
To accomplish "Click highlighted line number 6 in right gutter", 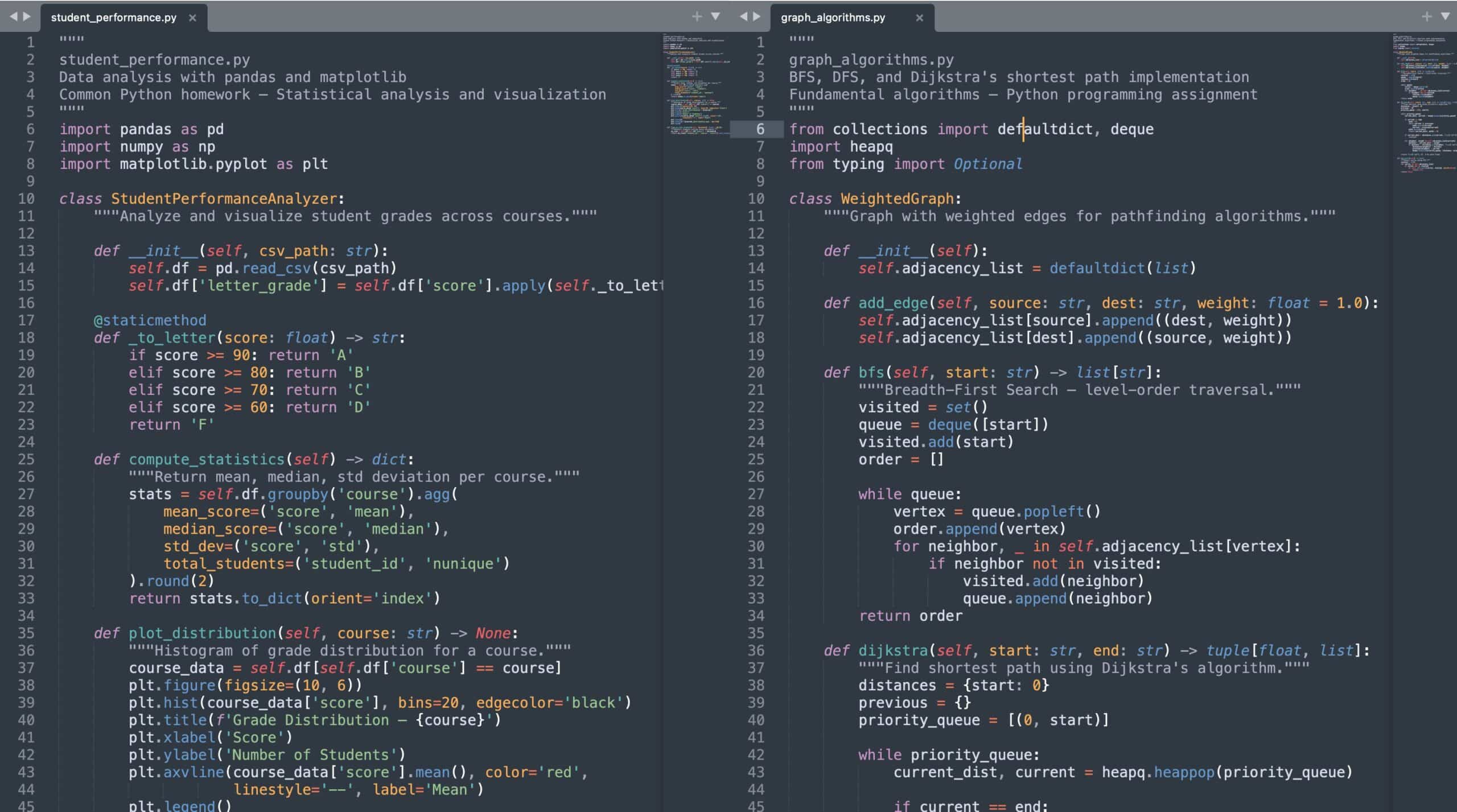I will tap(760, 129).
